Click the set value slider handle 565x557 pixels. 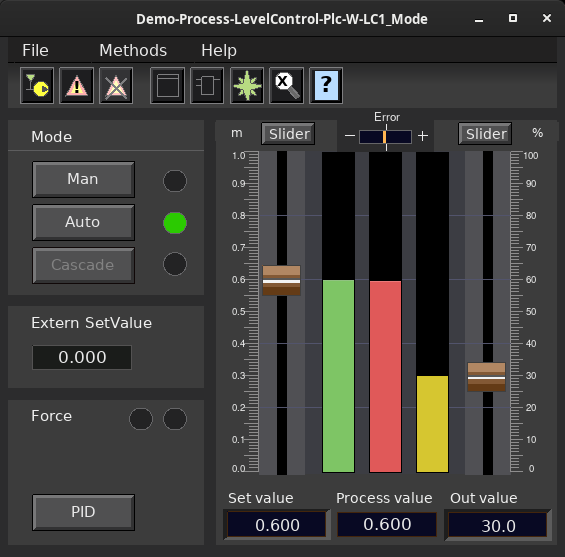(281, 281)
